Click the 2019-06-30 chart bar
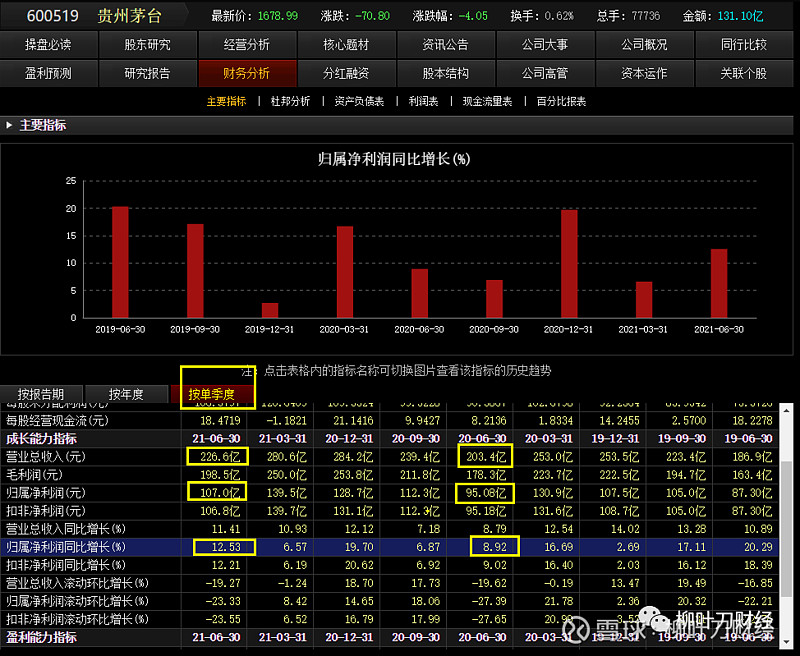The height and width of the screenshot is (656, 800). pyautogui.click(x=120, y=262)
